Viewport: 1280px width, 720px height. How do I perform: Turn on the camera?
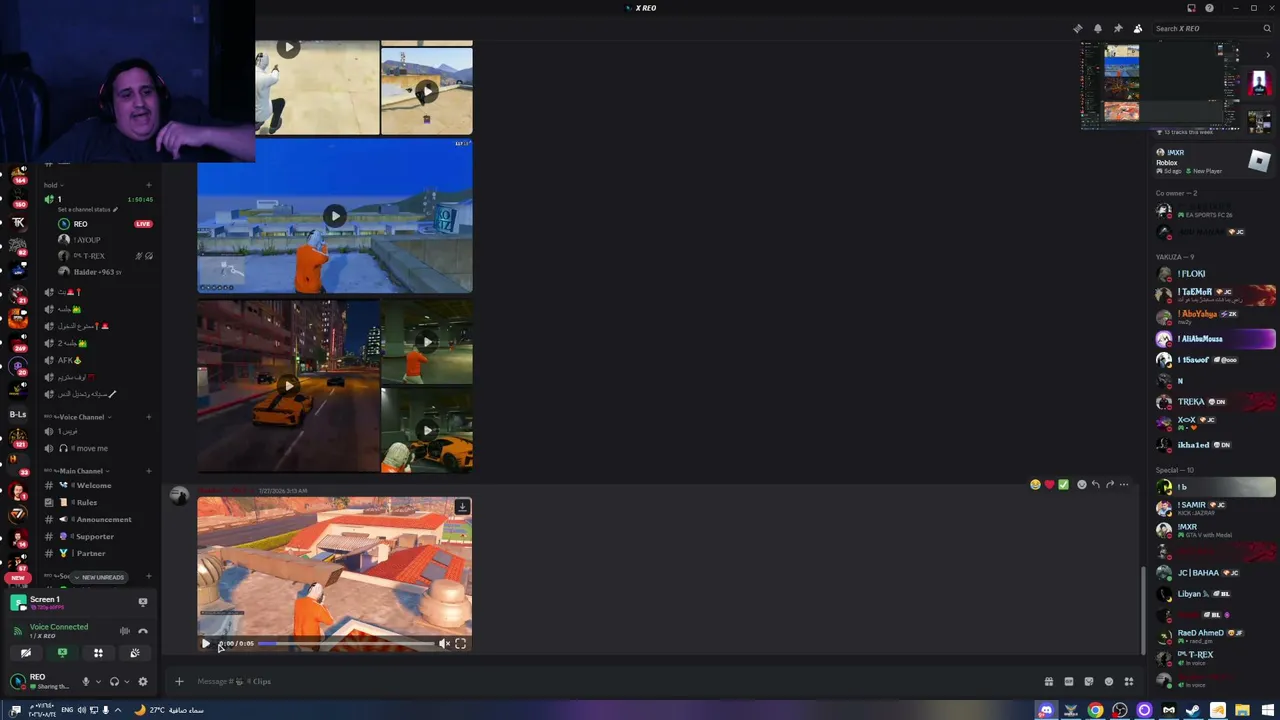click(26, 653)
